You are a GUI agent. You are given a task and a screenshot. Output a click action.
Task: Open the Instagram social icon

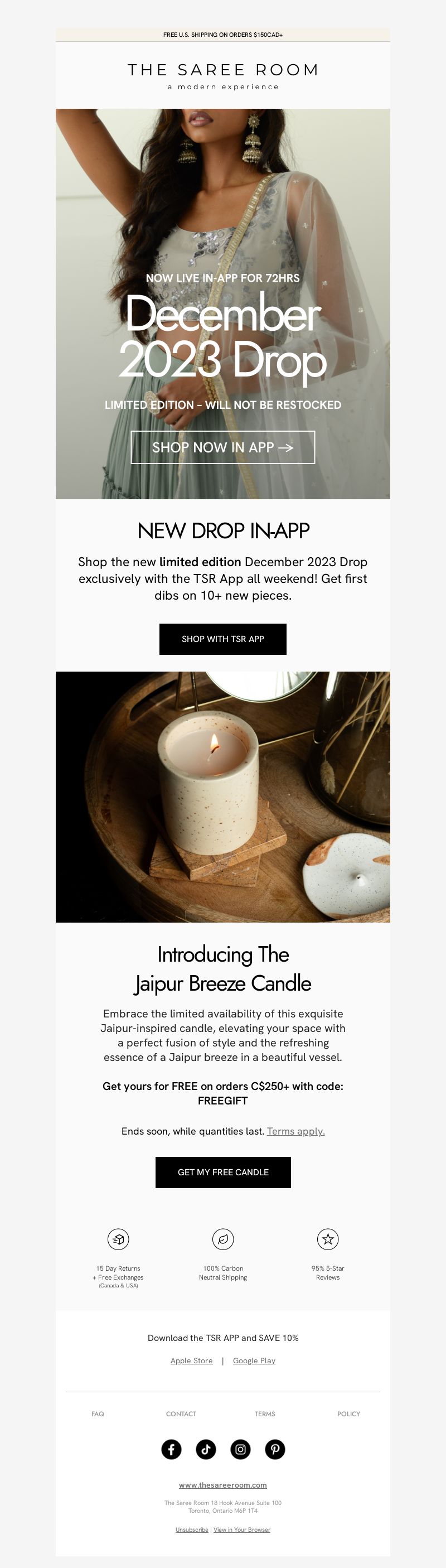coord(240,1449)
